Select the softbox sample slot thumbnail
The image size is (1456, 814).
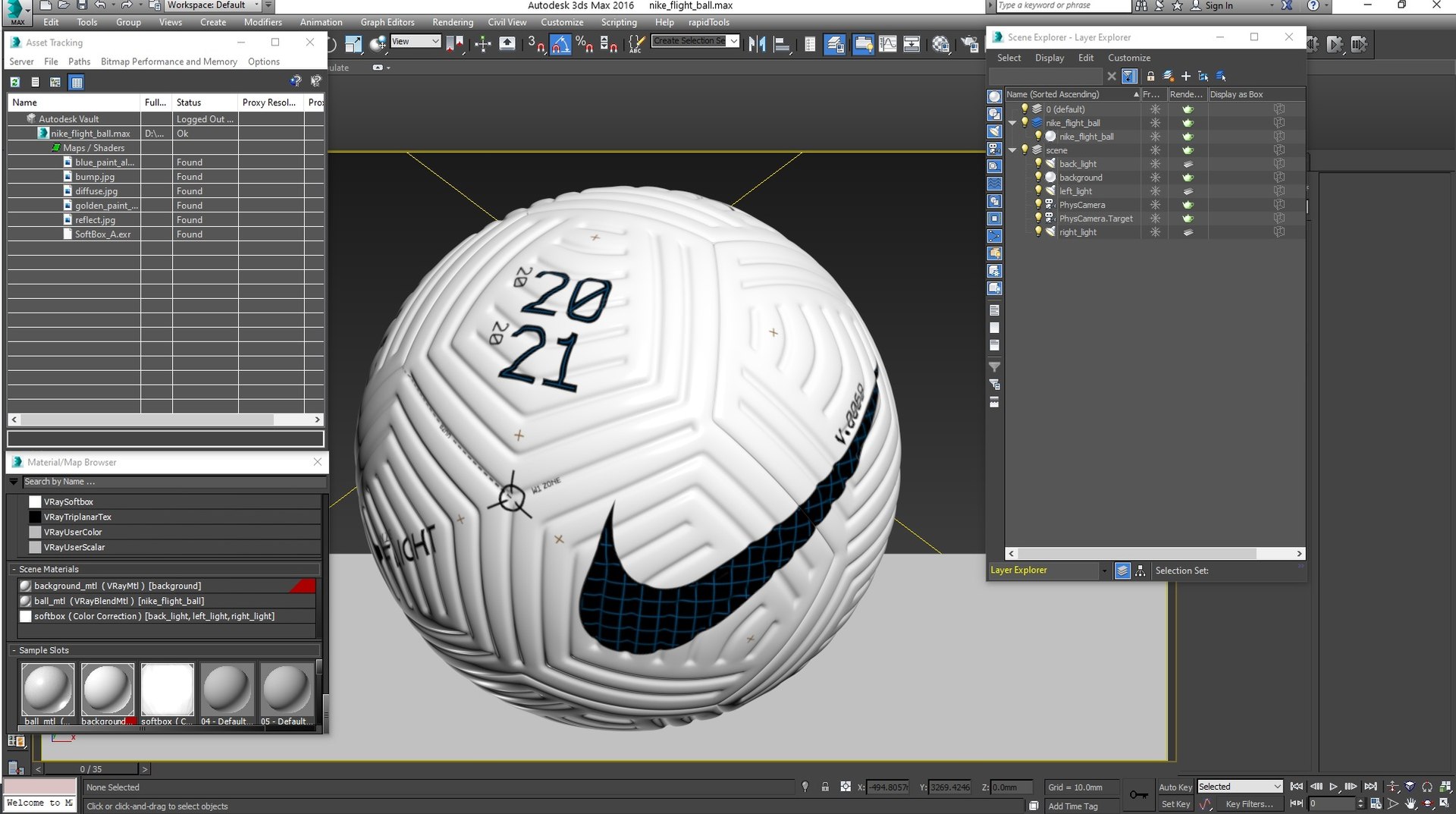[x=167, y=689]
